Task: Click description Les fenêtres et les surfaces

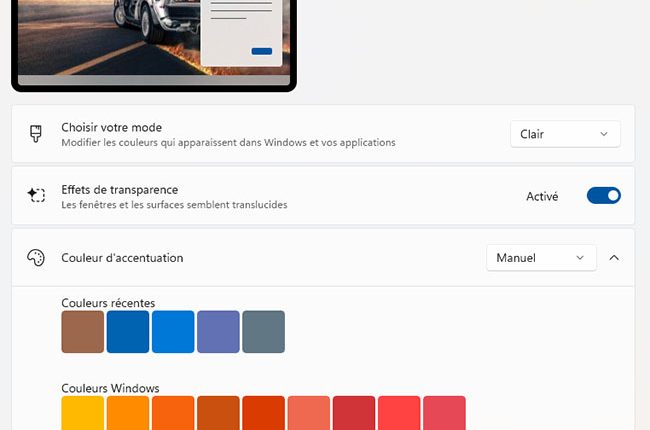Action: coord(174,205)
